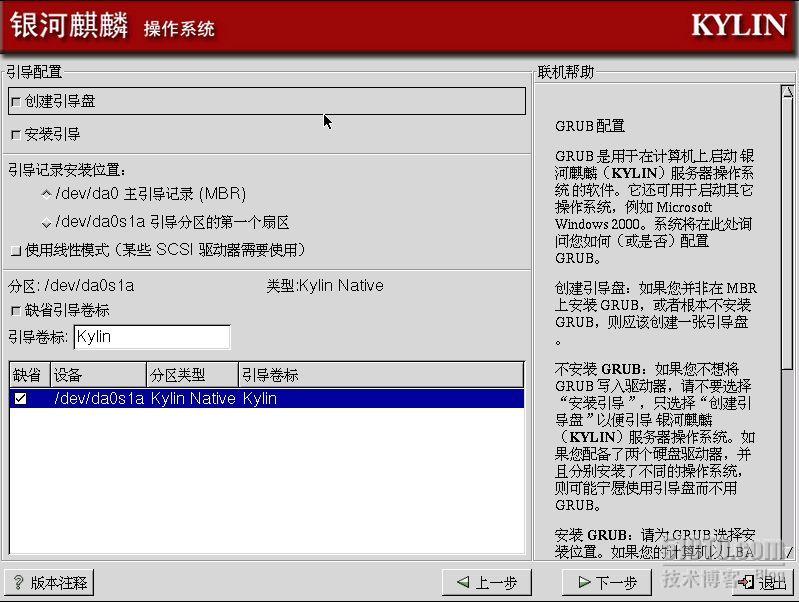Click the question mark icon on 版本注释

(18, 582)
